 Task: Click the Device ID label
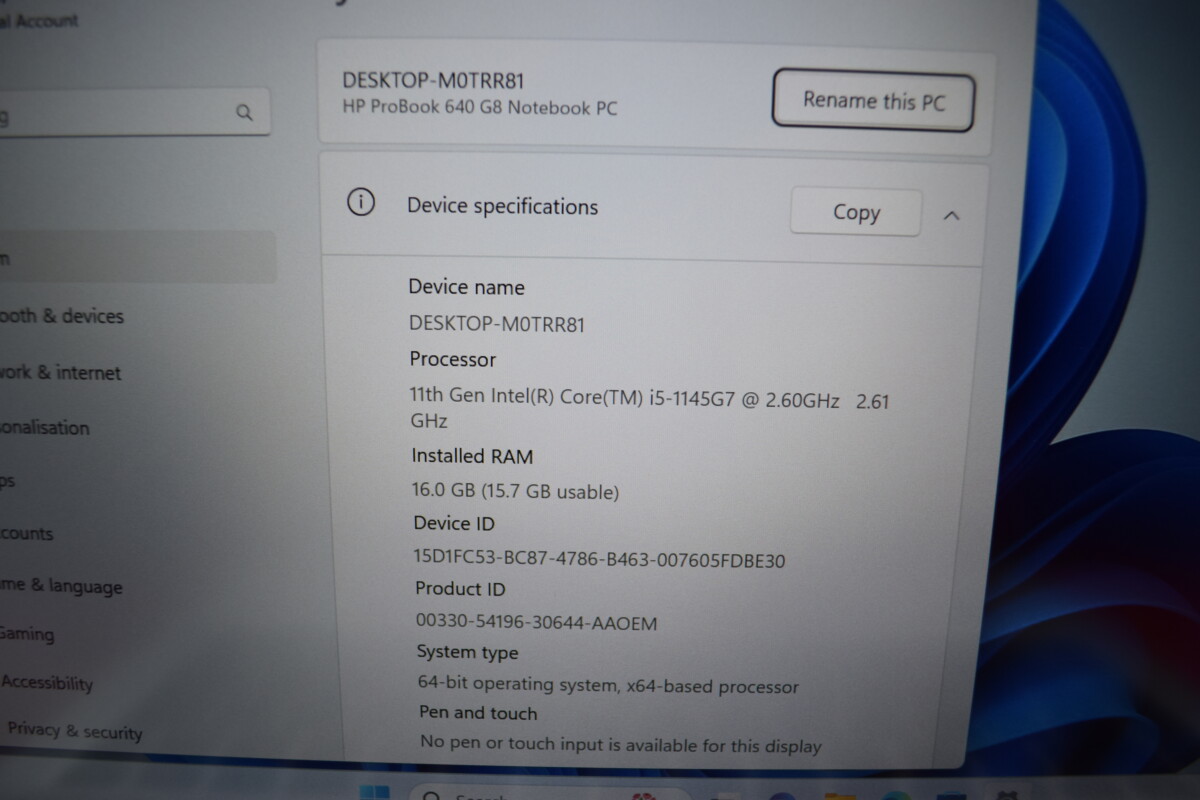tap(454, 523)
